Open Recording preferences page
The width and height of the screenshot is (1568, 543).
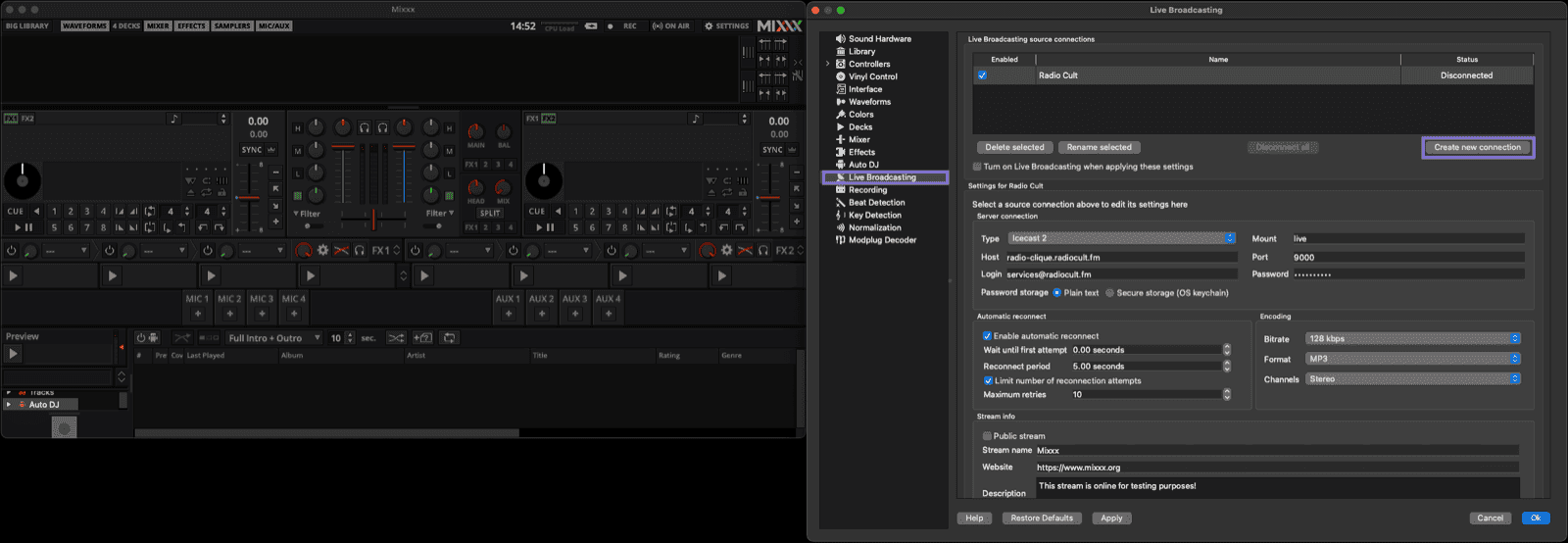click(x=867, y=190)
